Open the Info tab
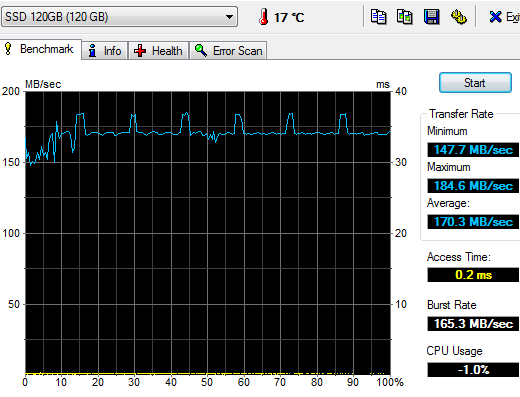Viewport: 520px width, 397px height. click(105, 51)
